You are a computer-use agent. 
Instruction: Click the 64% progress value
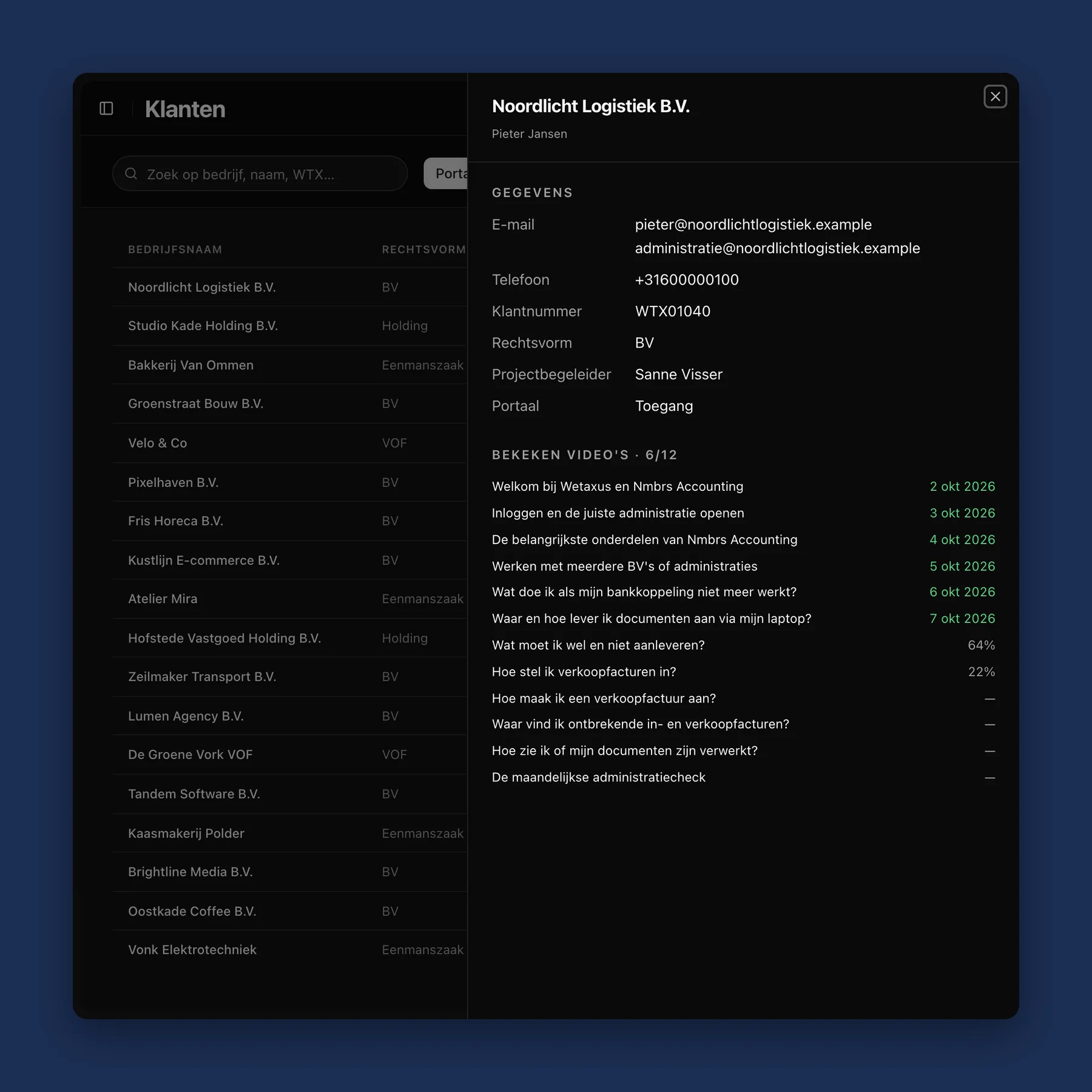coord(981,645)
